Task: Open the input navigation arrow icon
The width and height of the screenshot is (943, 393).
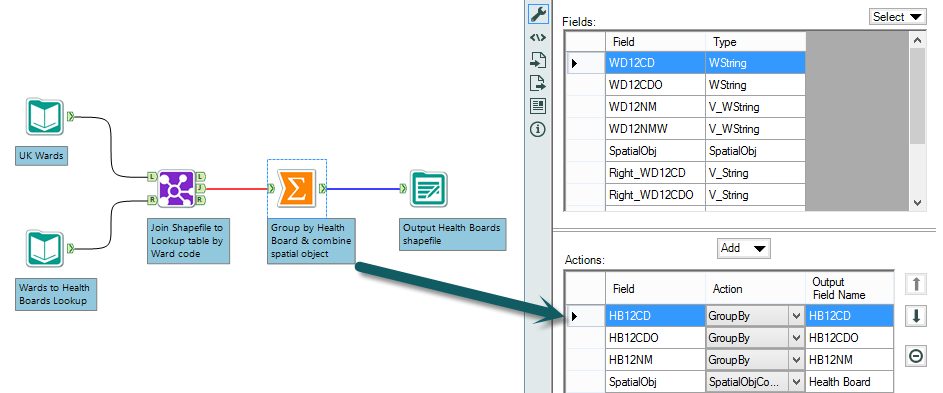Action: point(538,60)
